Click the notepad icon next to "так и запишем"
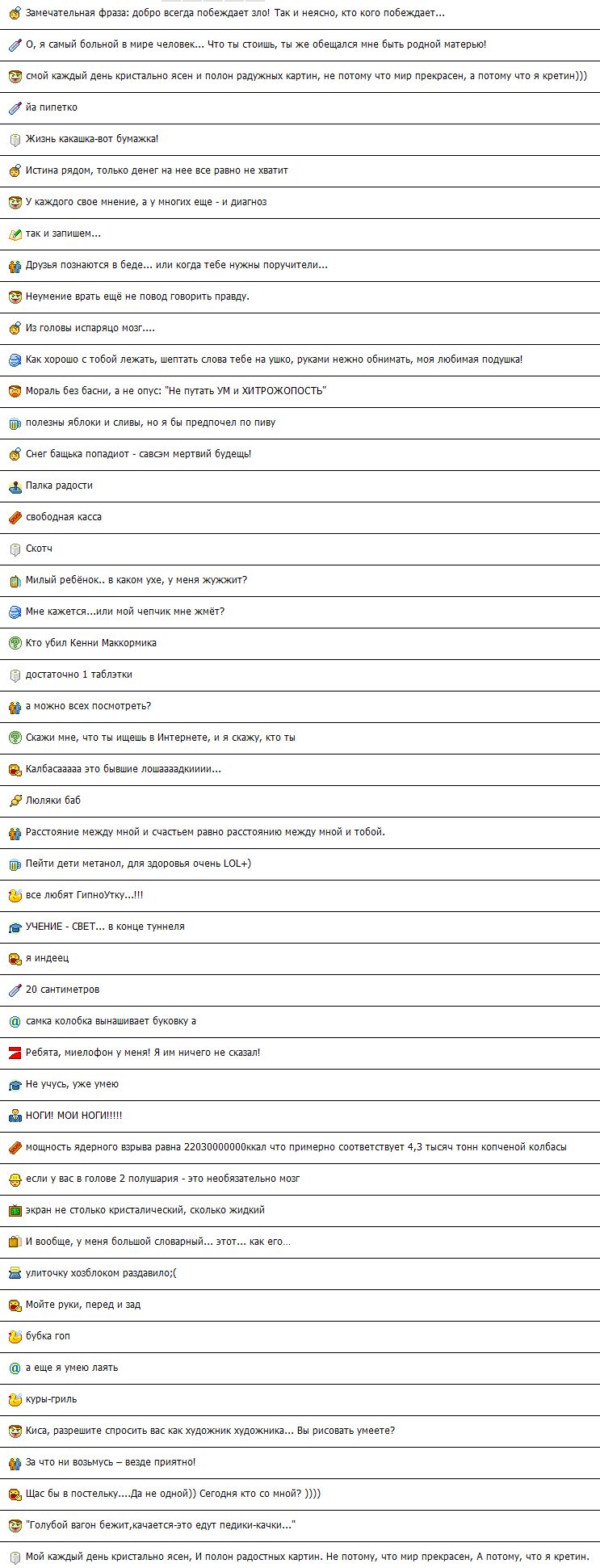The image size is (600, 1568). 15,234
